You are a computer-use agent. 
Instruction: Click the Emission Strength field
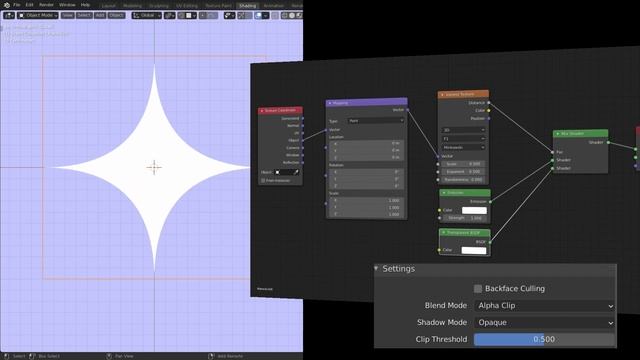pos(465,218)
